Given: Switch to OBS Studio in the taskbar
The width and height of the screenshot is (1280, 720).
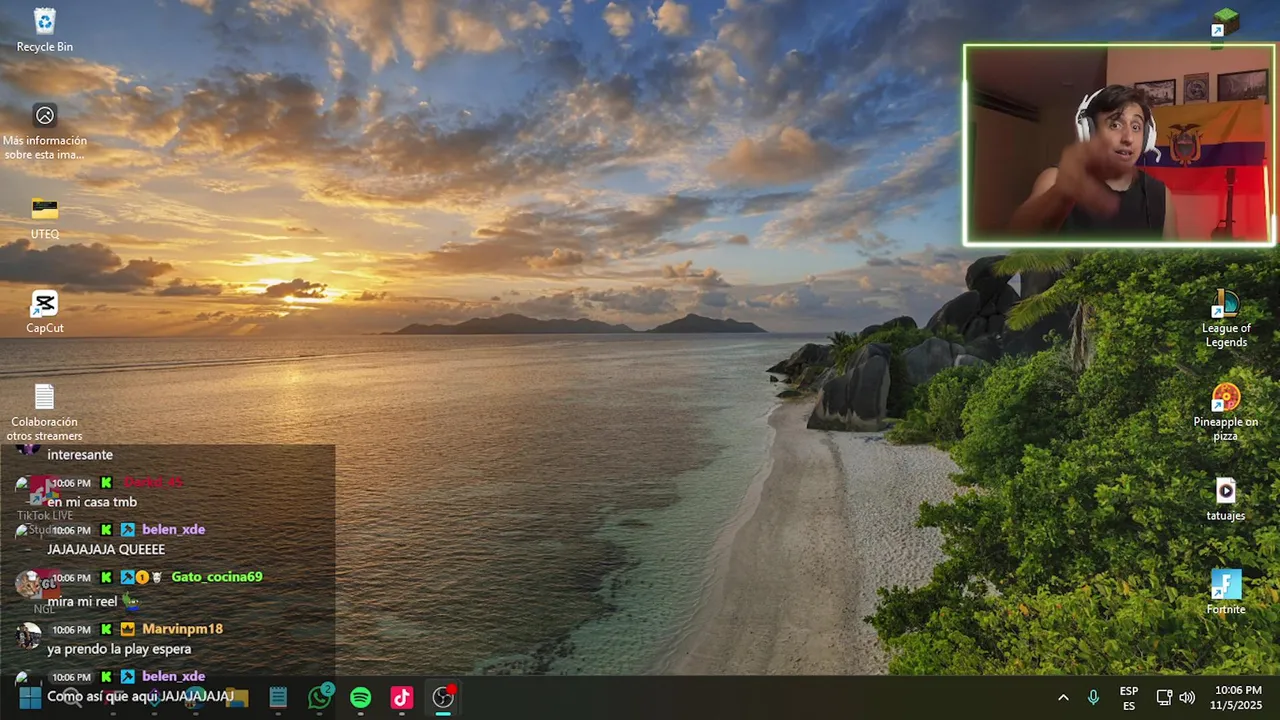Looking at the screenshot, I should click(x=443, y=697).
